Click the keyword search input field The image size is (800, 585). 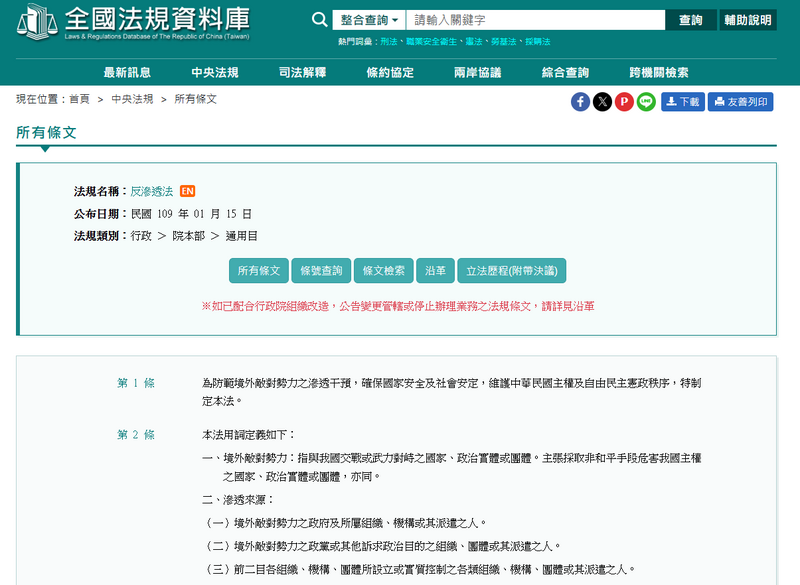525,19
